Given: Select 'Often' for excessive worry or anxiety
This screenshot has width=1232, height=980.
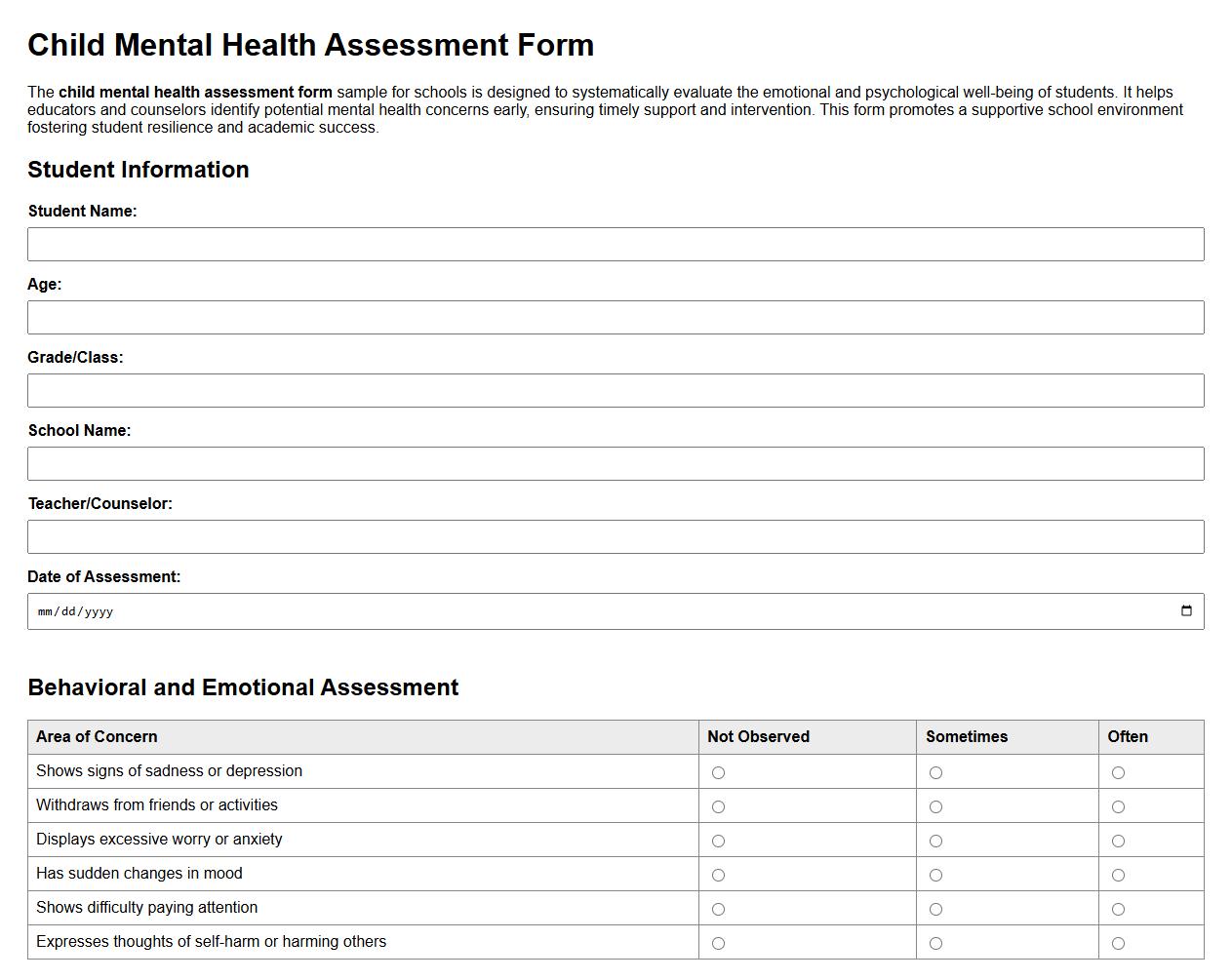Looking at the screenshot, I should (x=1118, y=841).
